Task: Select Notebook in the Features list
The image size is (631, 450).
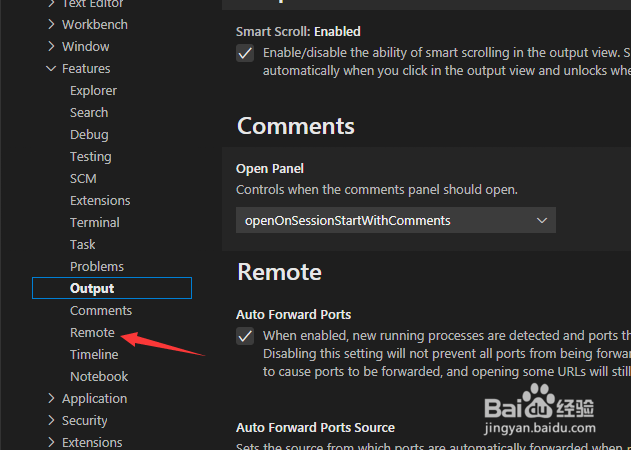Action: 99,377
